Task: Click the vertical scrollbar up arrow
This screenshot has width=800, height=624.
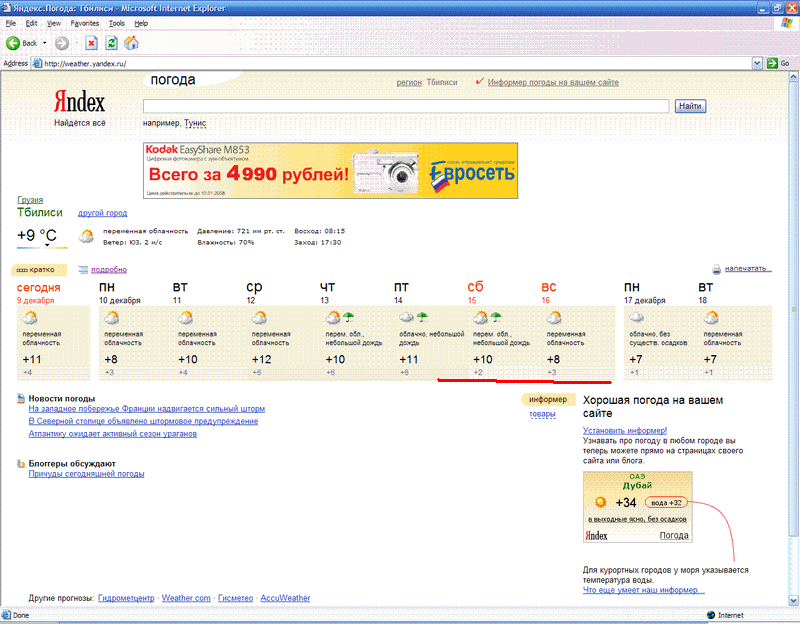Action: coord(793,77)
